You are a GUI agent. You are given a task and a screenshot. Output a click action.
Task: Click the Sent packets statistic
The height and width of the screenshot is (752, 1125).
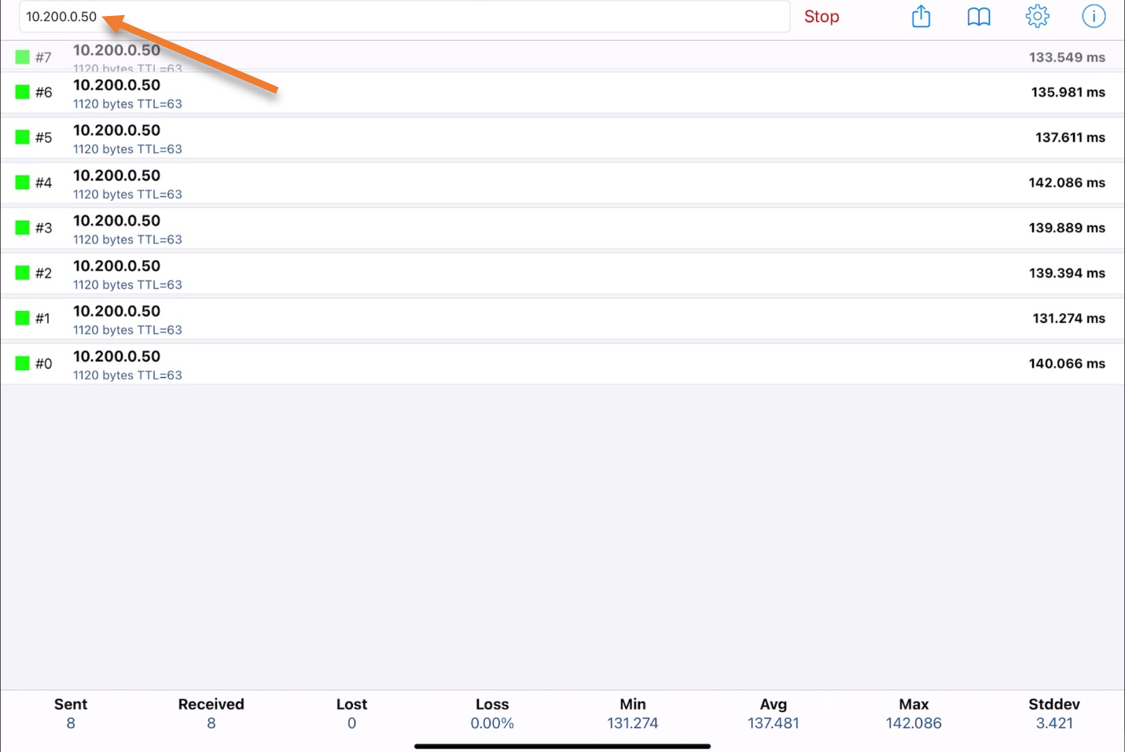[x=71, y=713]
